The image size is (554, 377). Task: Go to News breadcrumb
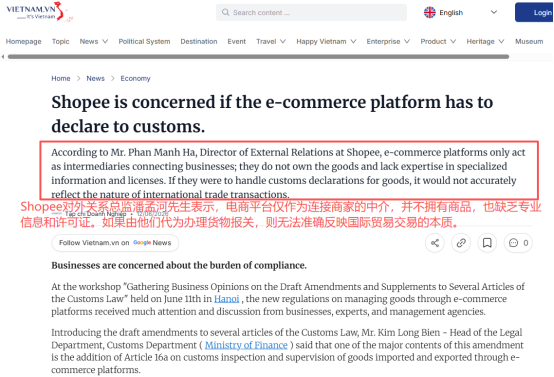(x=95, y=78)
